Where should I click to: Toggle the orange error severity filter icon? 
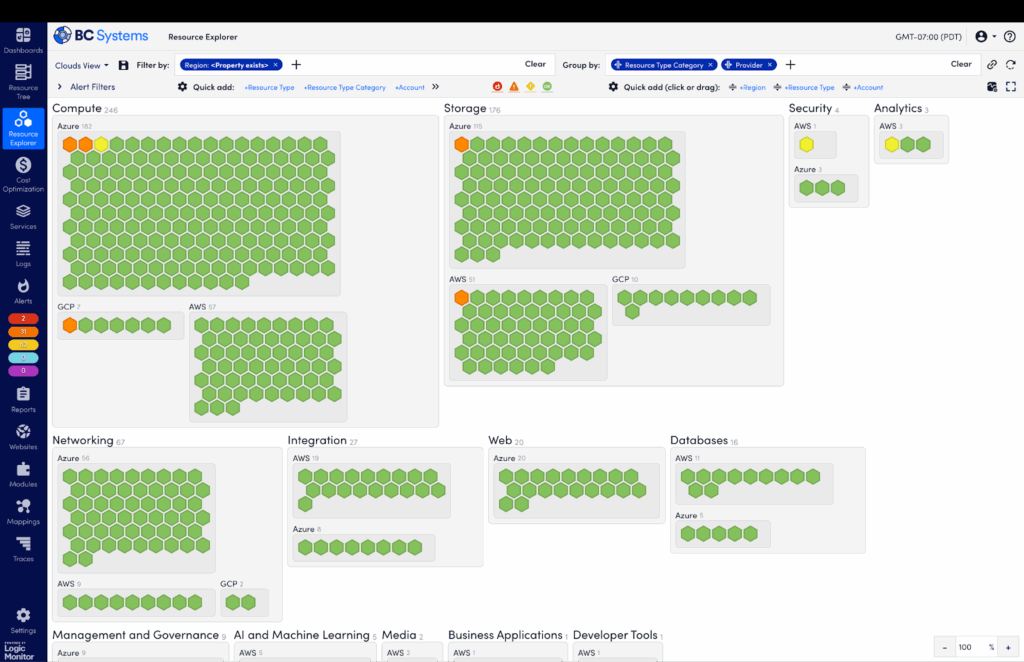[x=514, y=87]
